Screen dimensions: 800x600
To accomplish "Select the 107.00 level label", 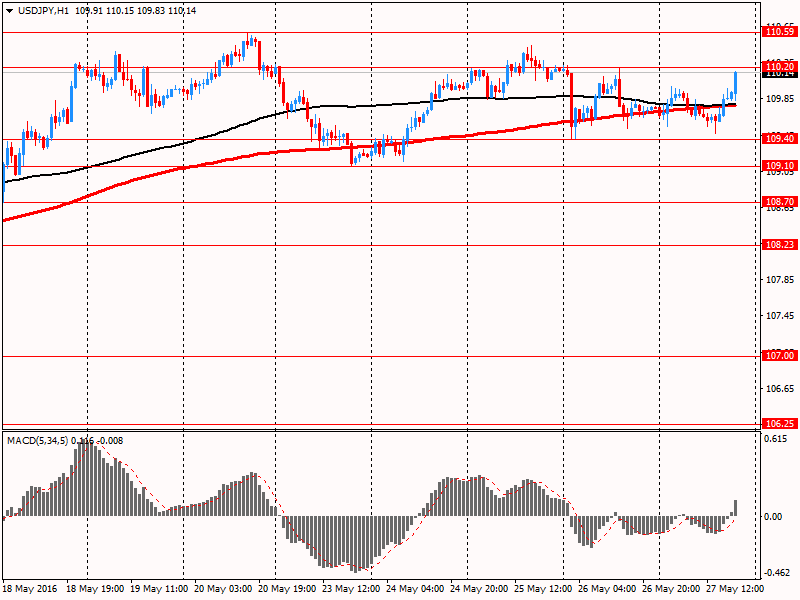I will point(780,356).
